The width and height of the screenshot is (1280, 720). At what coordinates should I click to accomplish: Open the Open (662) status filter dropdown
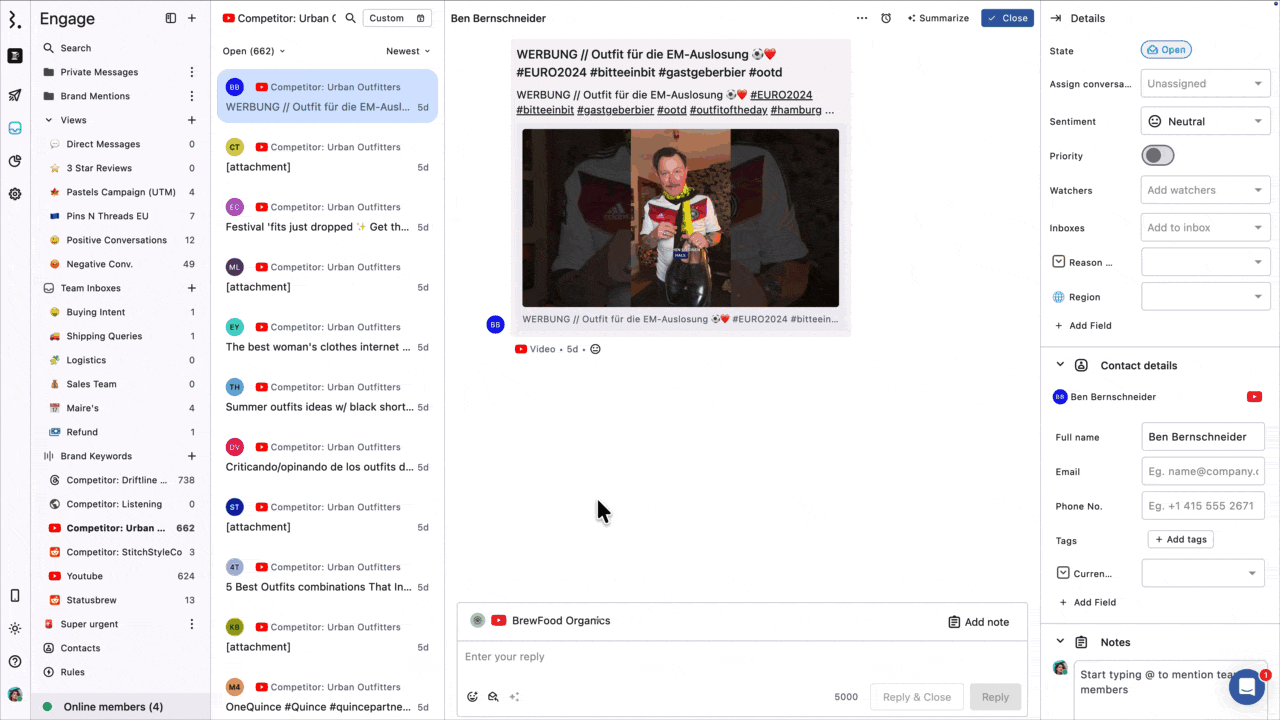254,51
